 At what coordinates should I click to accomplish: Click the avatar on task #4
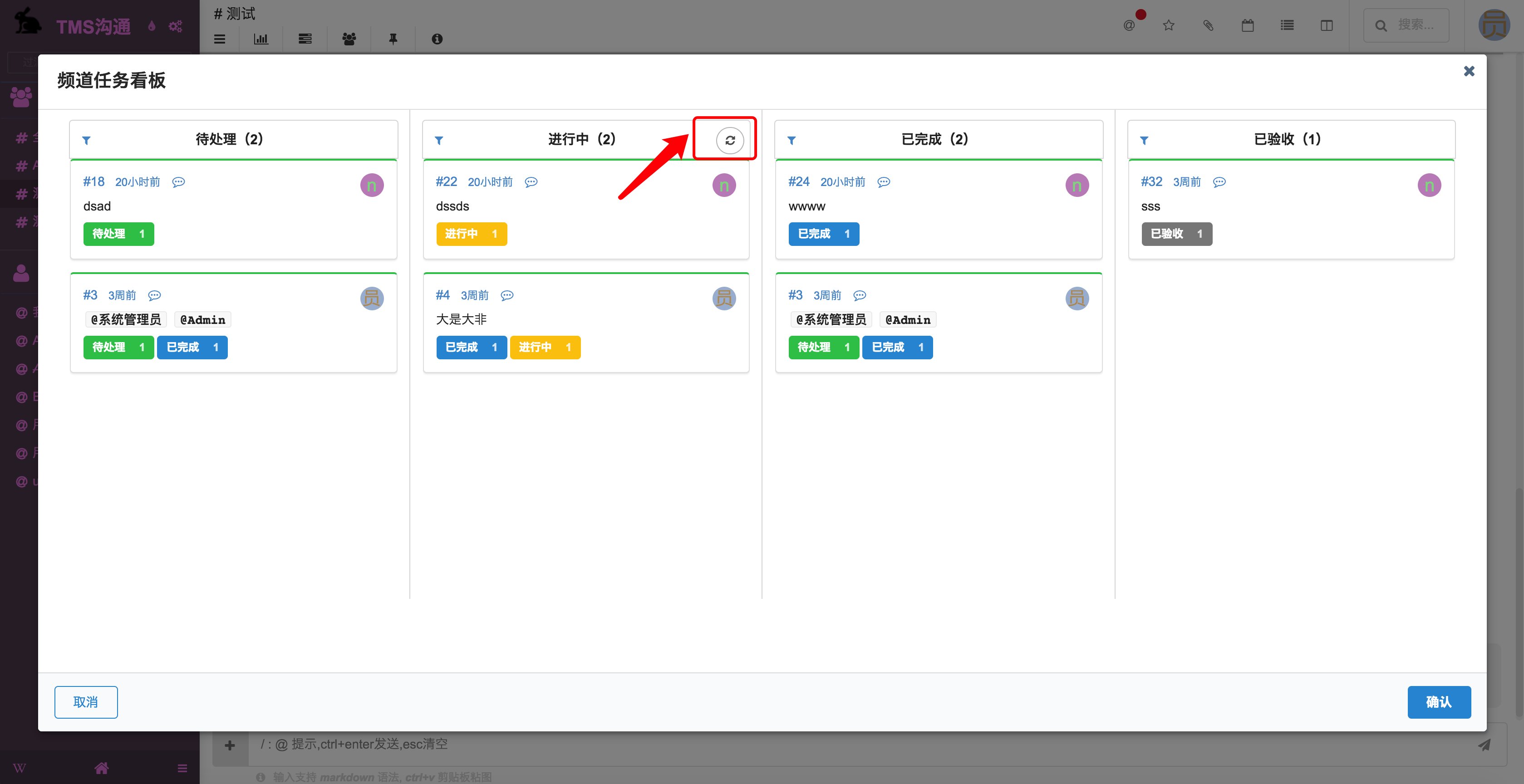point(724,299)
